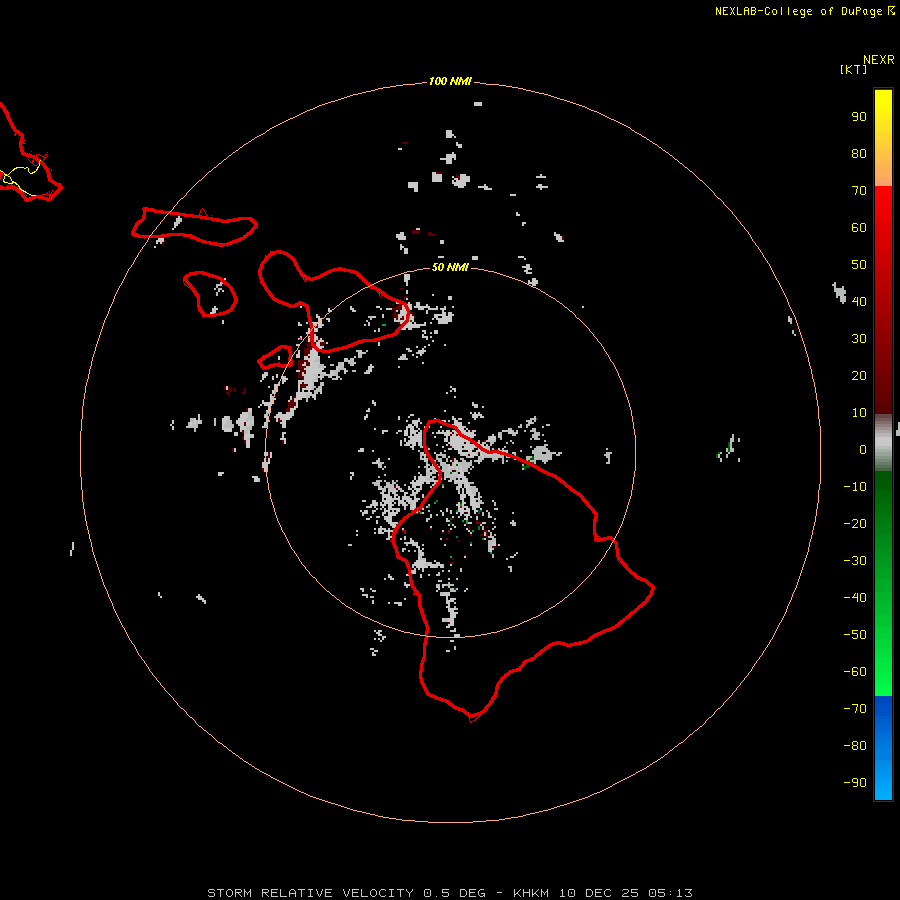Click the -20 value on velocity scale
Image resolution: width=900 pixels, height=900 pixels.
point(855,523)
